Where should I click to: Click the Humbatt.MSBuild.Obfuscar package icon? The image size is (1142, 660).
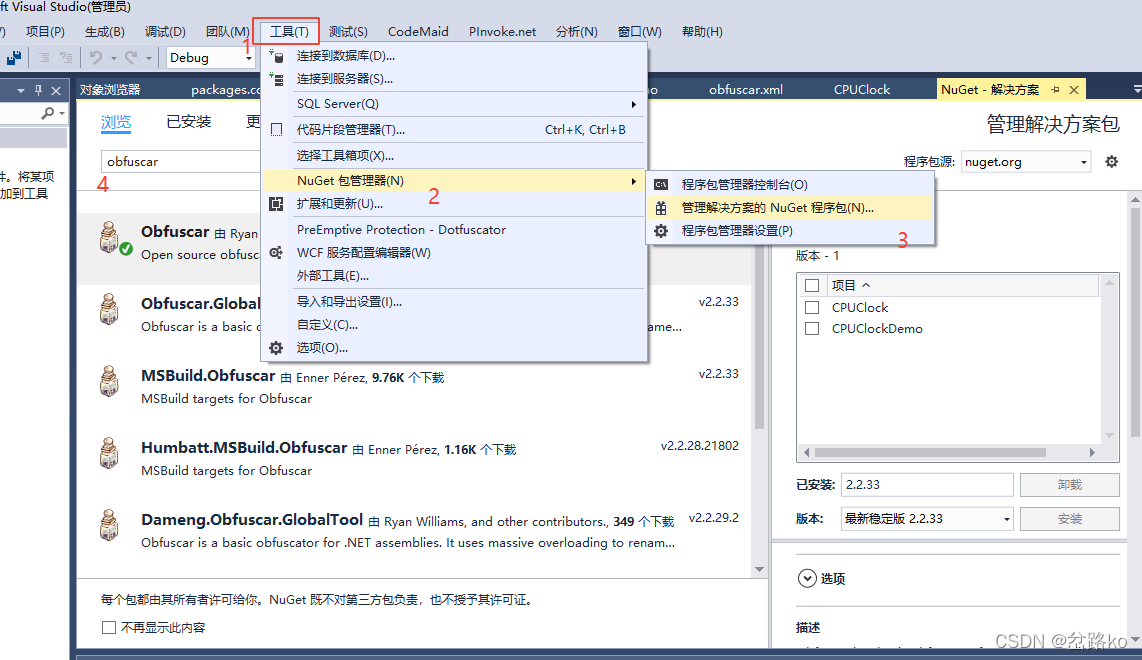click(x=109, y=453)
